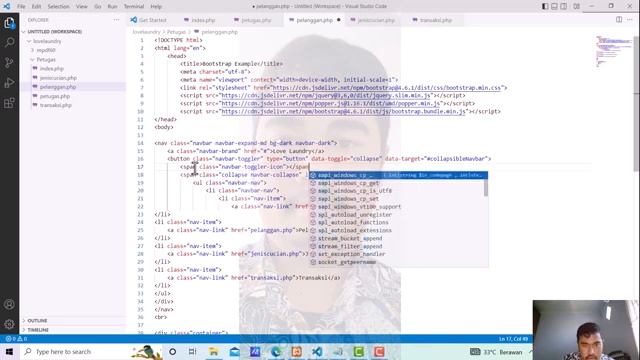Open the Explorer view in activity bar

click(x=9, y=22)
